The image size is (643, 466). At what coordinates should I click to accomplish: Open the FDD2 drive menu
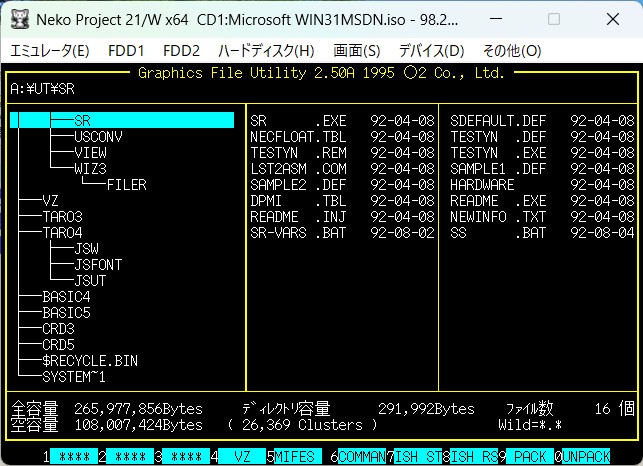point(181,50)
